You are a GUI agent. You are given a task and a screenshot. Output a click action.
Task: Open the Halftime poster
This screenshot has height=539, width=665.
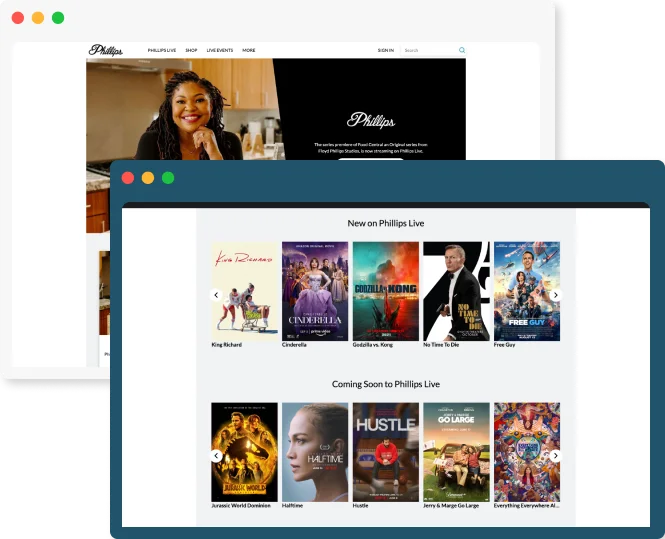tap(315, 452)
